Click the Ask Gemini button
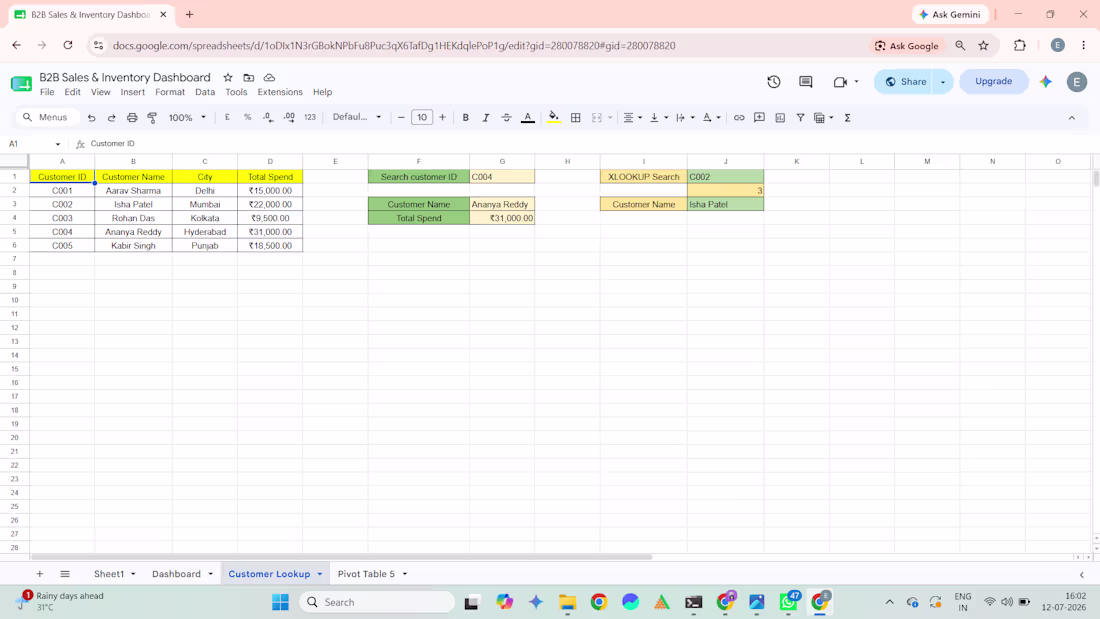The height and width of the screenshot is (619, 1100). click(951, 14)
